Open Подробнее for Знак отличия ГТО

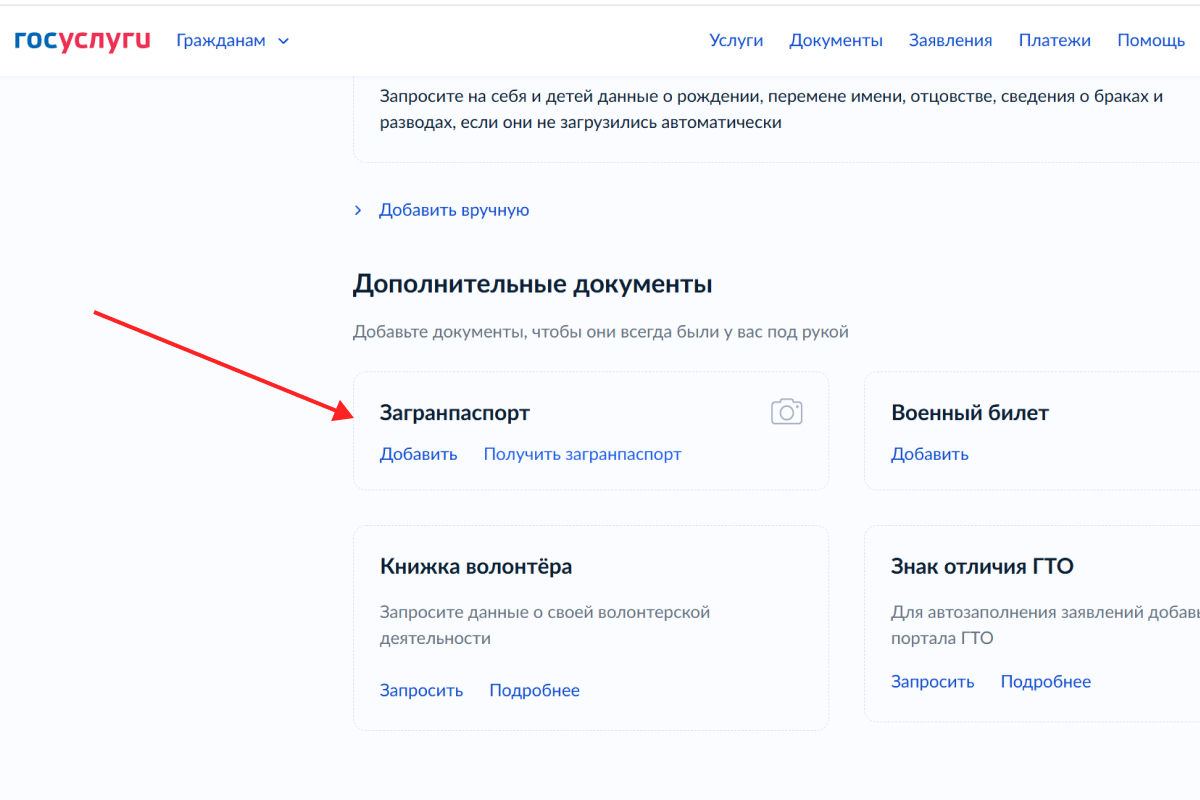(x=1045, y=682)
